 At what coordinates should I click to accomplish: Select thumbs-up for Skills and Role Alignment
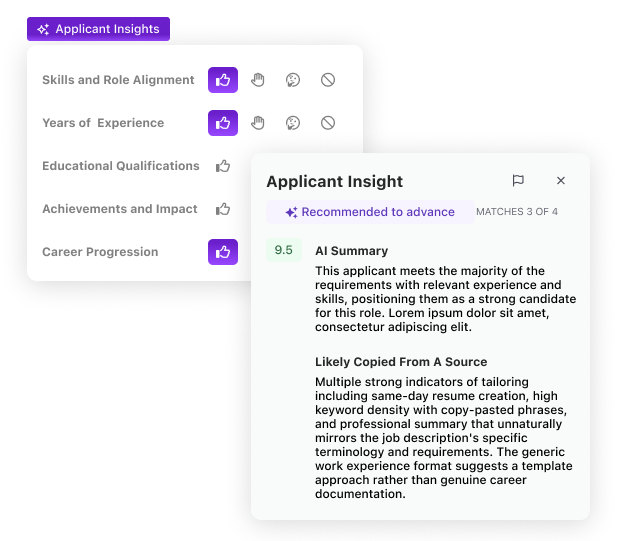(223, 80)
